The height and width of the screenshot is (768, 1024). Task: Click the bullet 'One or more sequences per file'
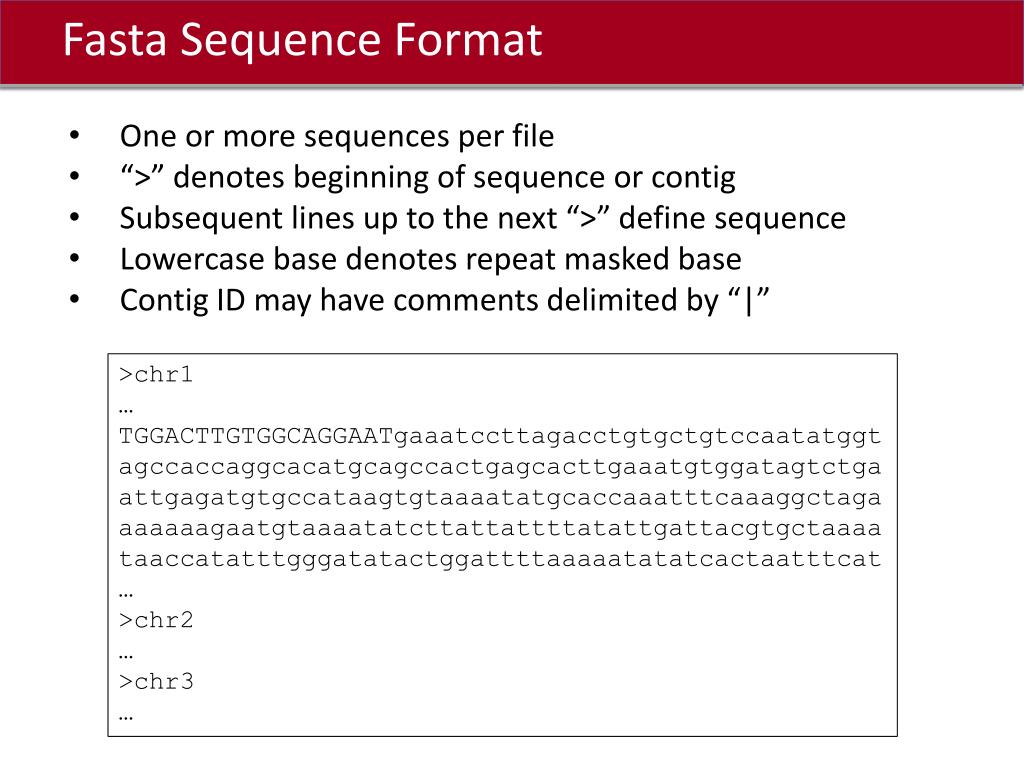337,136
